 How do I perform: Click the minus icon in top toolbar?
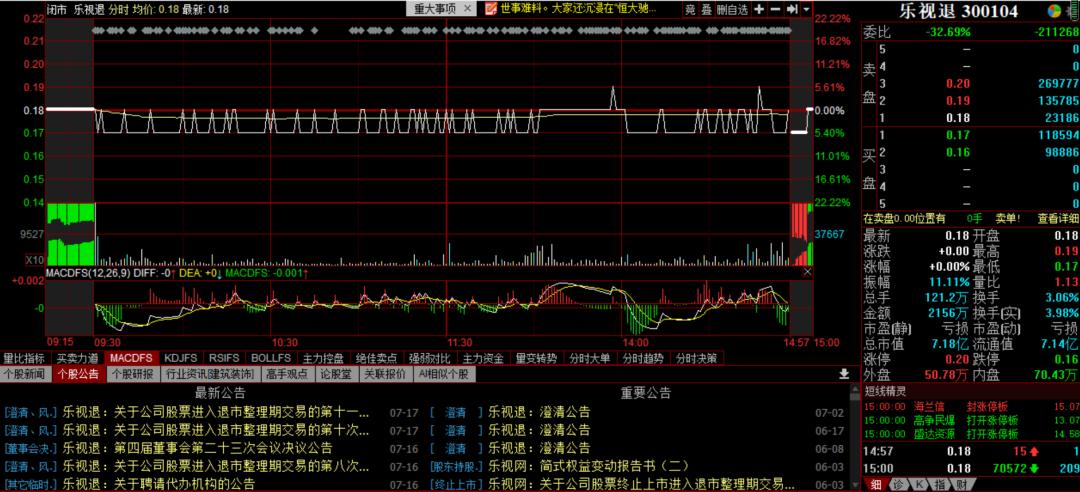pos(776,9)
